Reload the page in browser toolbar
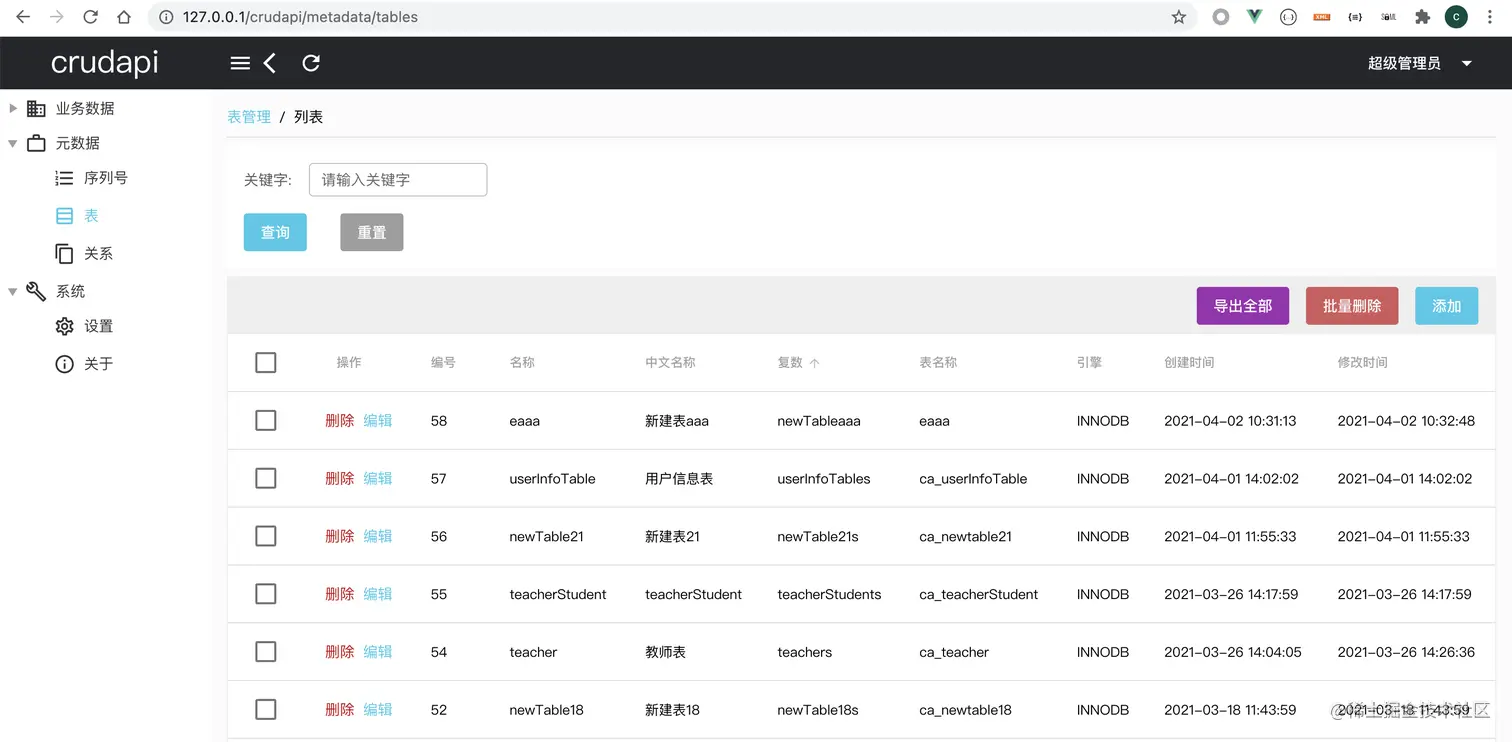1512x742 pixels. (x=90, y=17)
